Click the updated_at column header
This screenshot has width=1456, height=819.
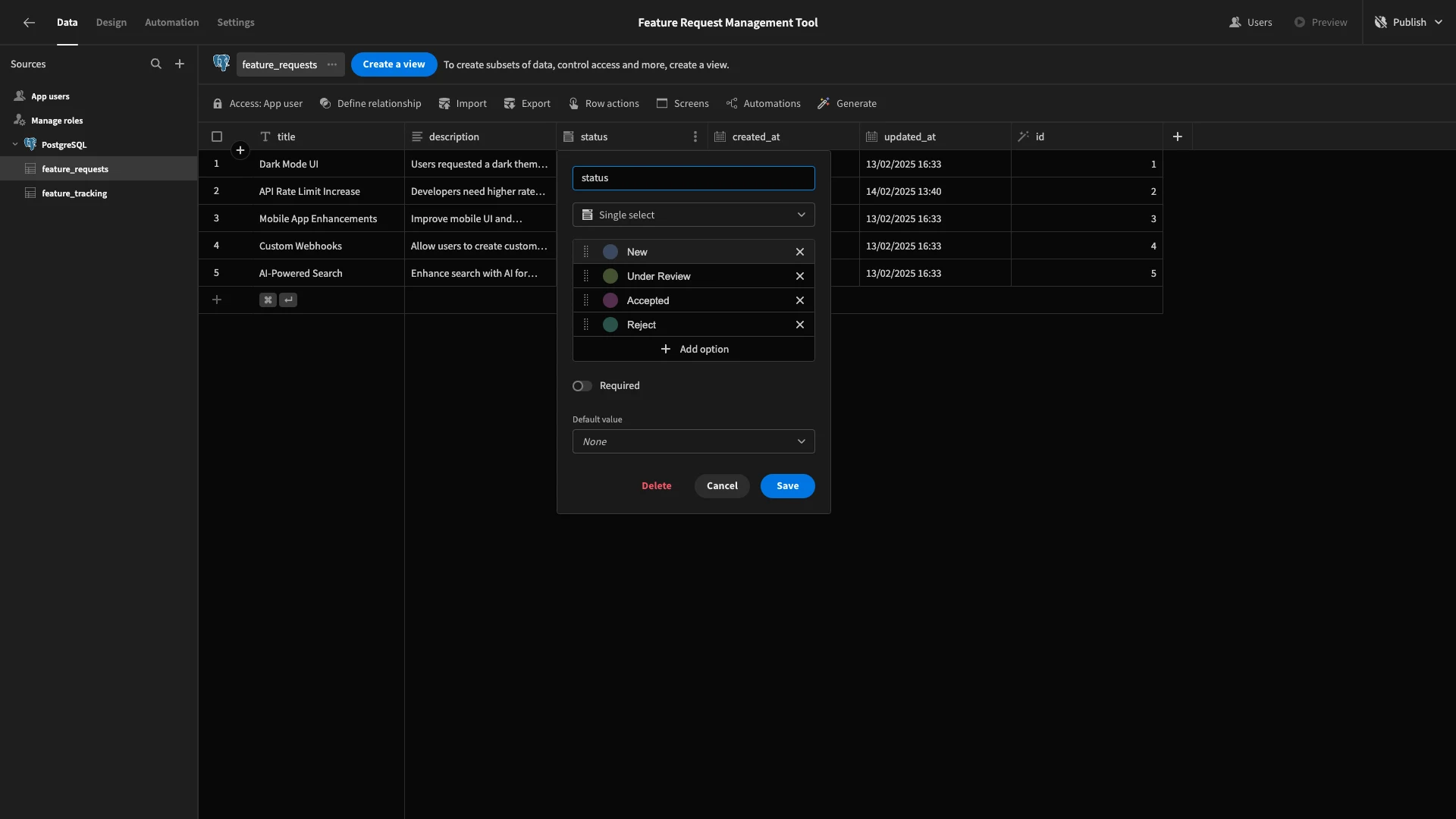(935, 136)
